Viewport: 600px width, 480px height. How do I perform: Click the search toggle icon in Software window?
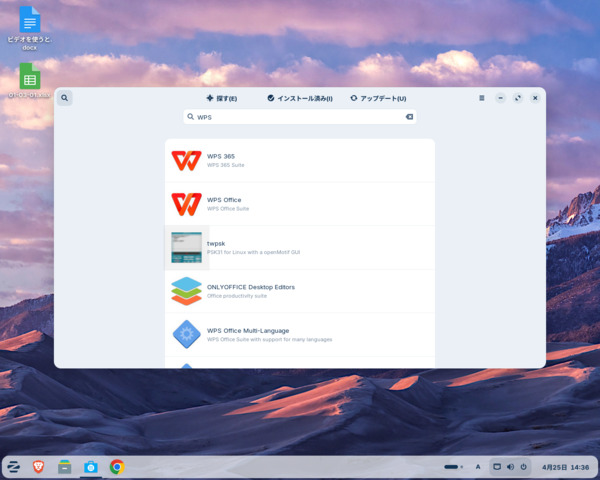click(x=65, y=98)
